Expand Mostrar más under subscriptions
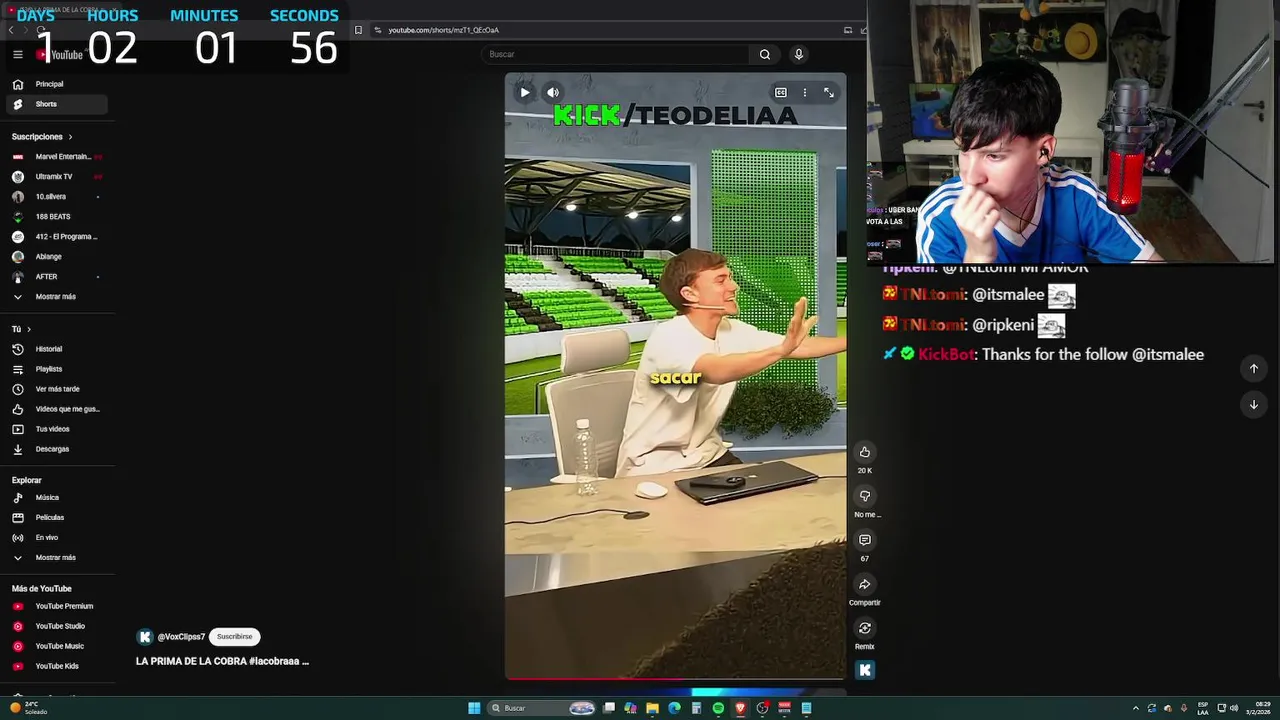This screenshot has height=720, width=1280. pyautogui.click(x=57, y=296)
